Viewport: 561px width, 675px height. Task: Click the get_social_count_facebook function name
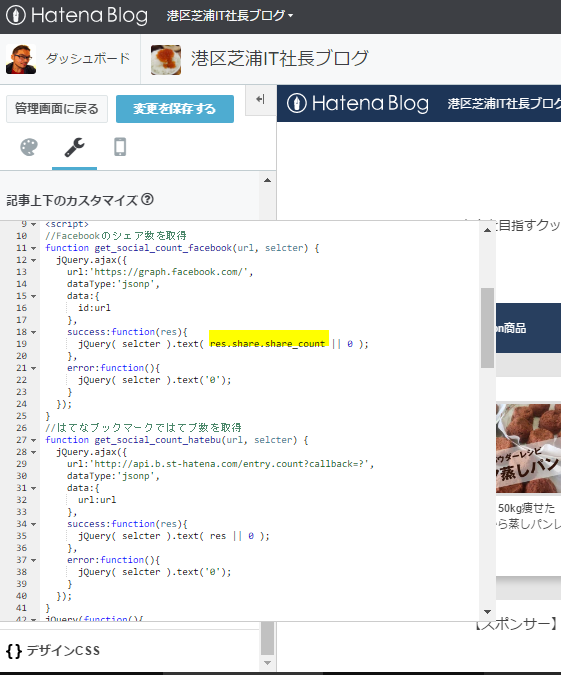(163, 248)
